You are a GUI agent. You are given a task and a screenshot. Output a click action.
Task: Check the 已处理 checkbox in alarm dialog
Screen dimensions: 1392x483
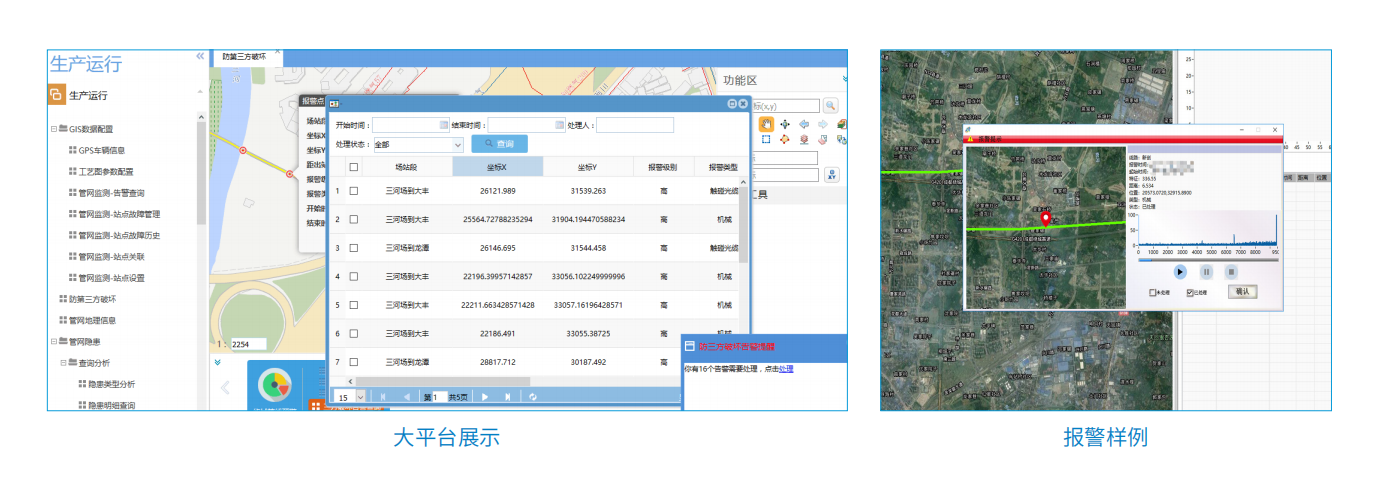coord(1189,293)
